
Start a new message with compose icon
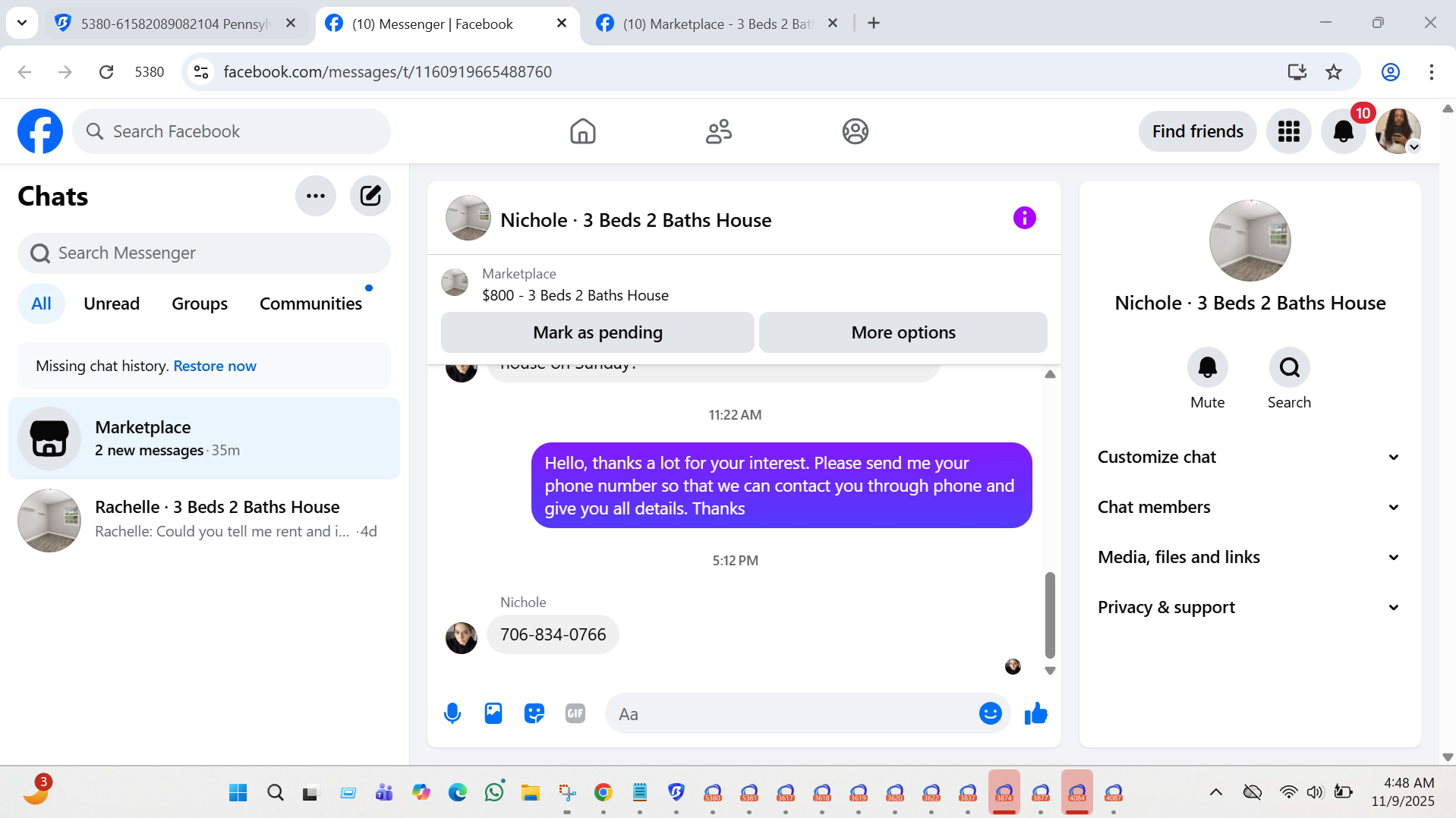[370, 196]
